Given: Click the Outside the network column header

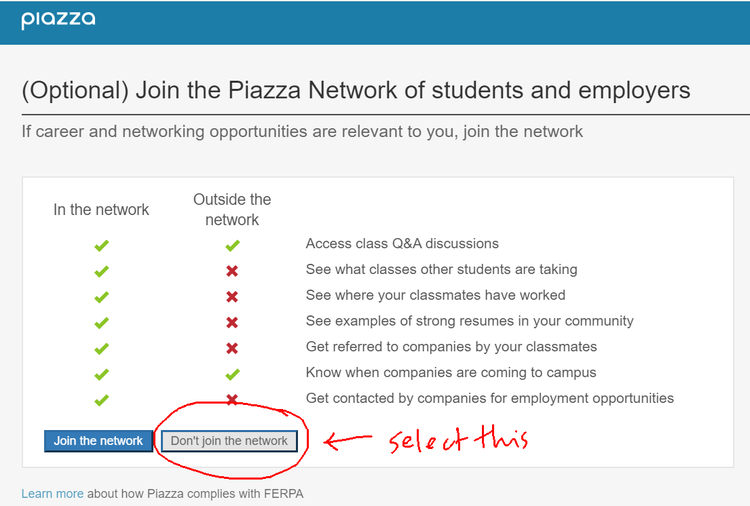Looking at the screenshot, I should click(232, 210).
